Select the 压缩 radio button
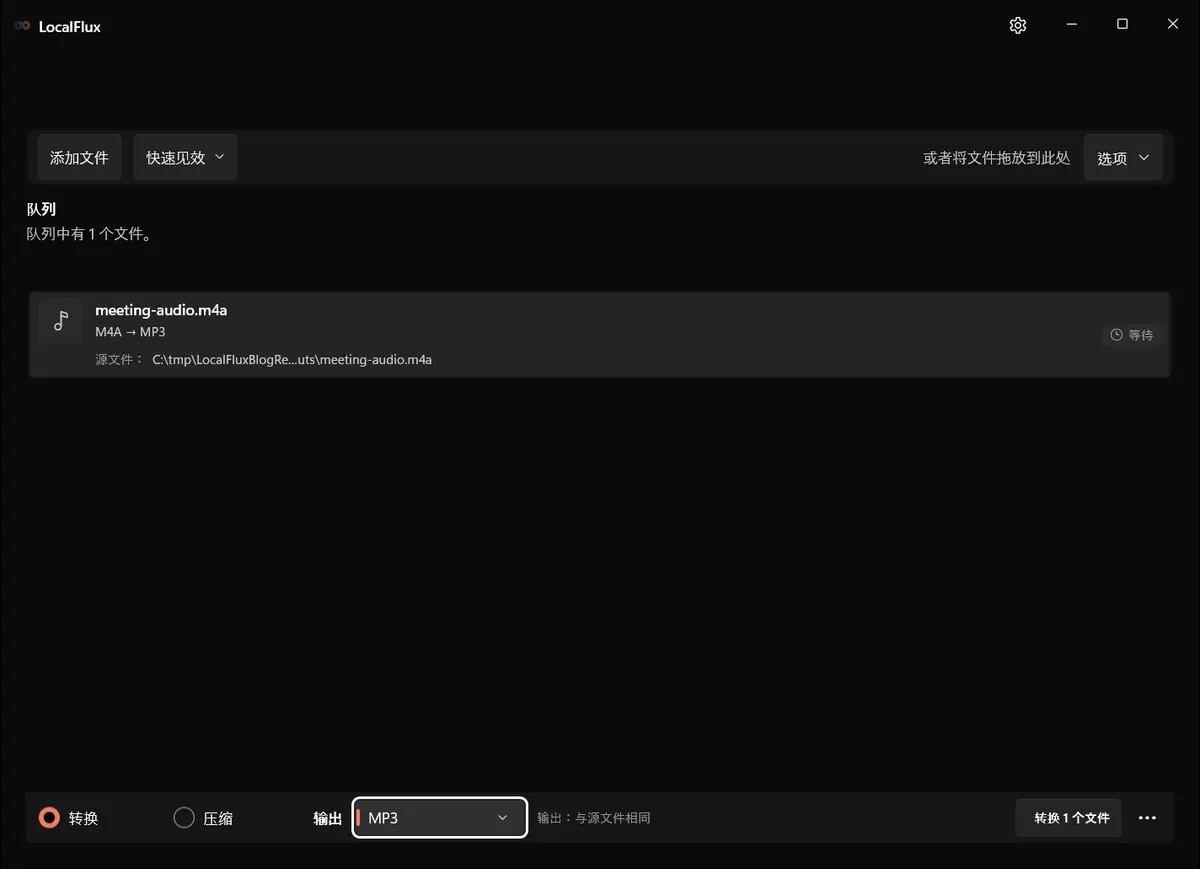 click(x=184, y=818)
